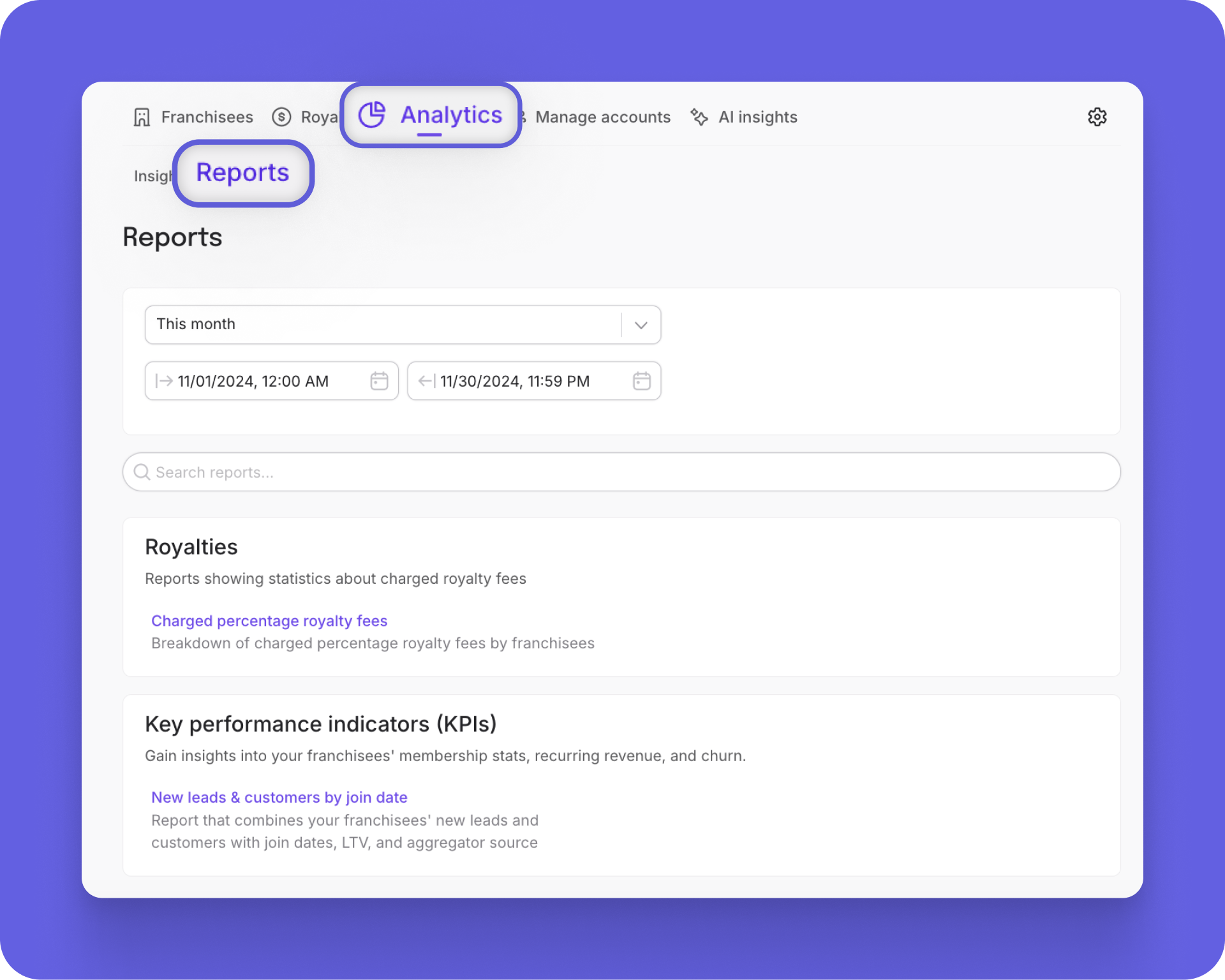Click the end-date arrow icon
The height and width of the screenshot is (980, 1225).
[427, 381]
